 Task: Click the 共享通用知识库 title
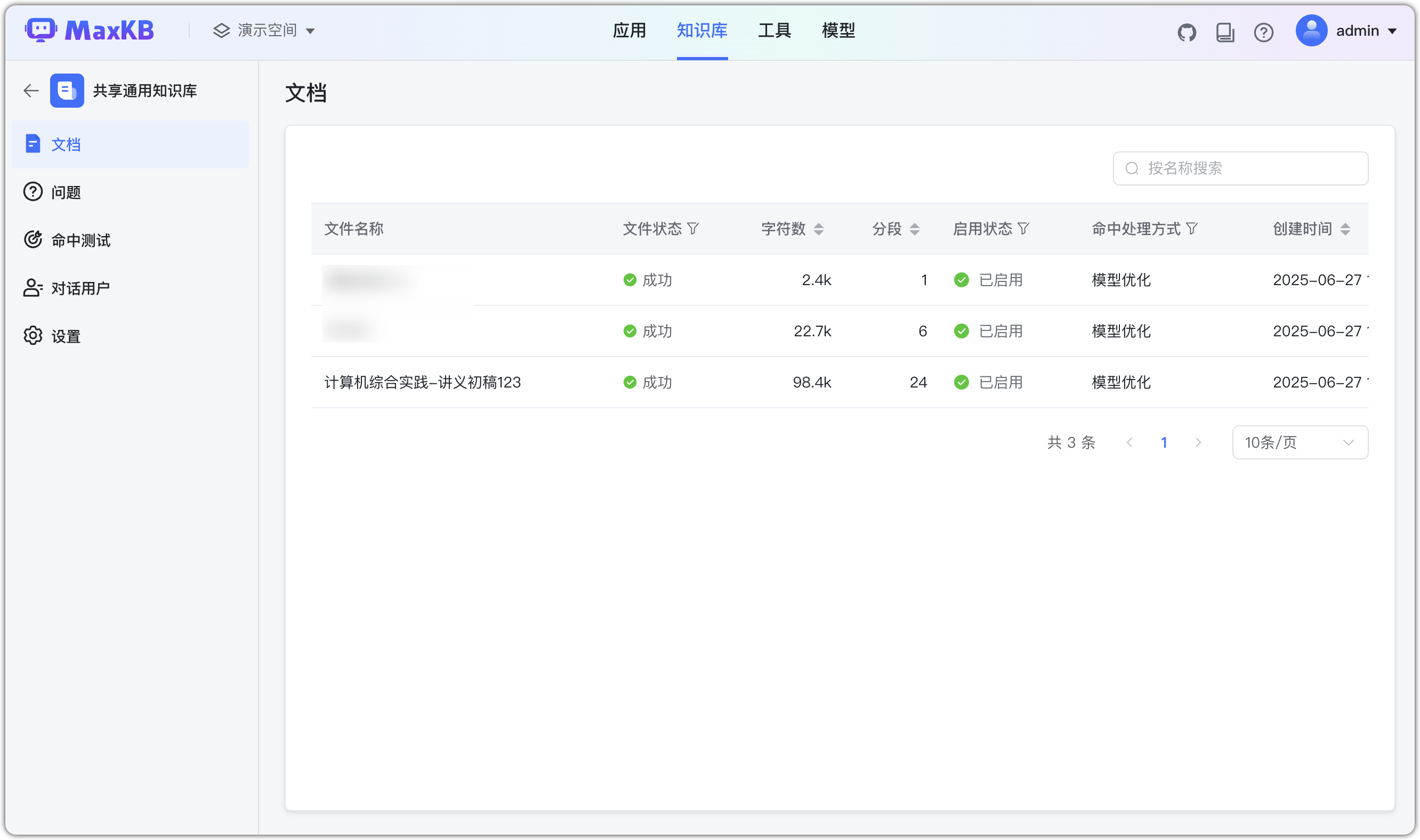pos(145,91)
